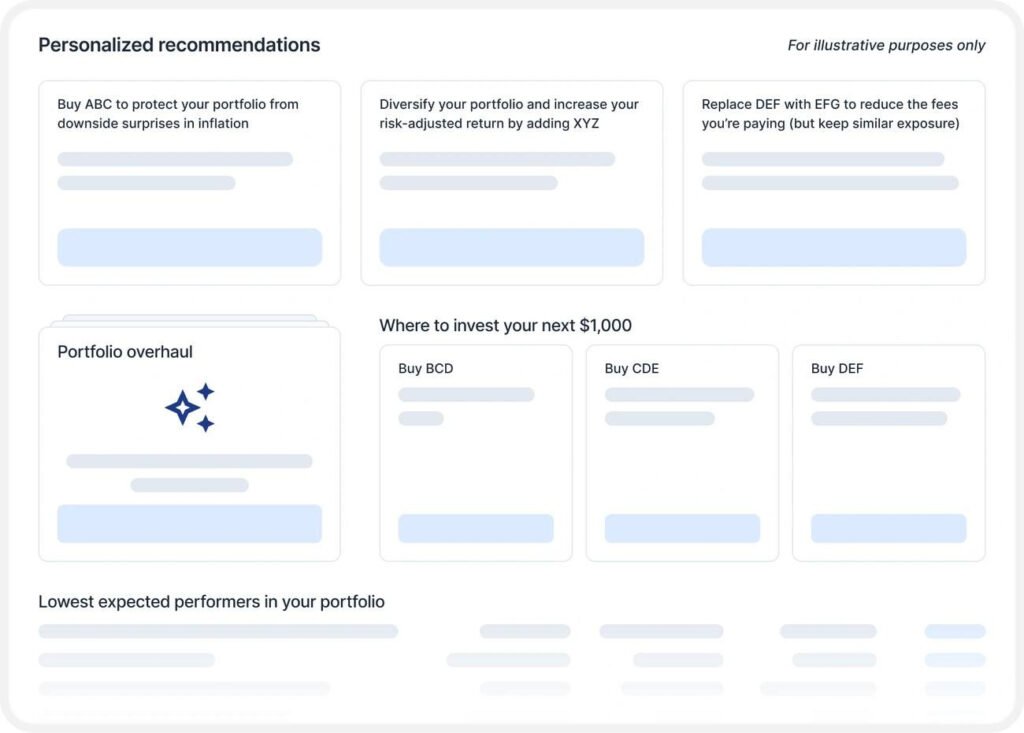
Task: Click the Lowest expected performers in your portfolio heading
Action: (211, 601)
